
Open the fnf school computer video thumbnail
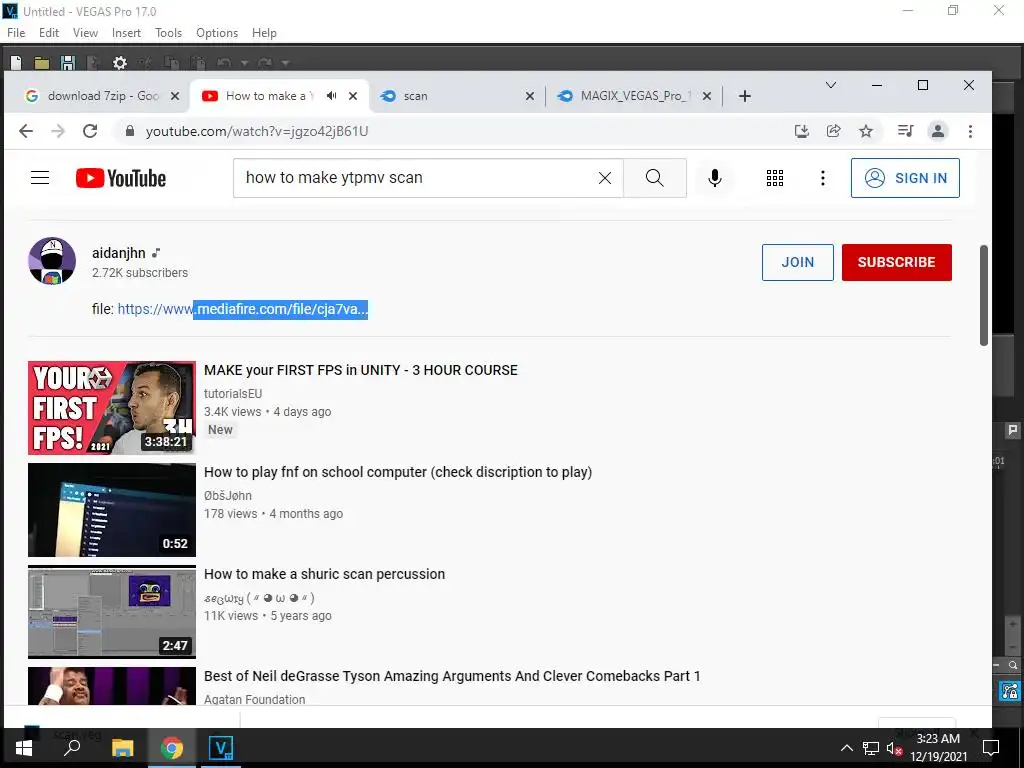point(112,509)
